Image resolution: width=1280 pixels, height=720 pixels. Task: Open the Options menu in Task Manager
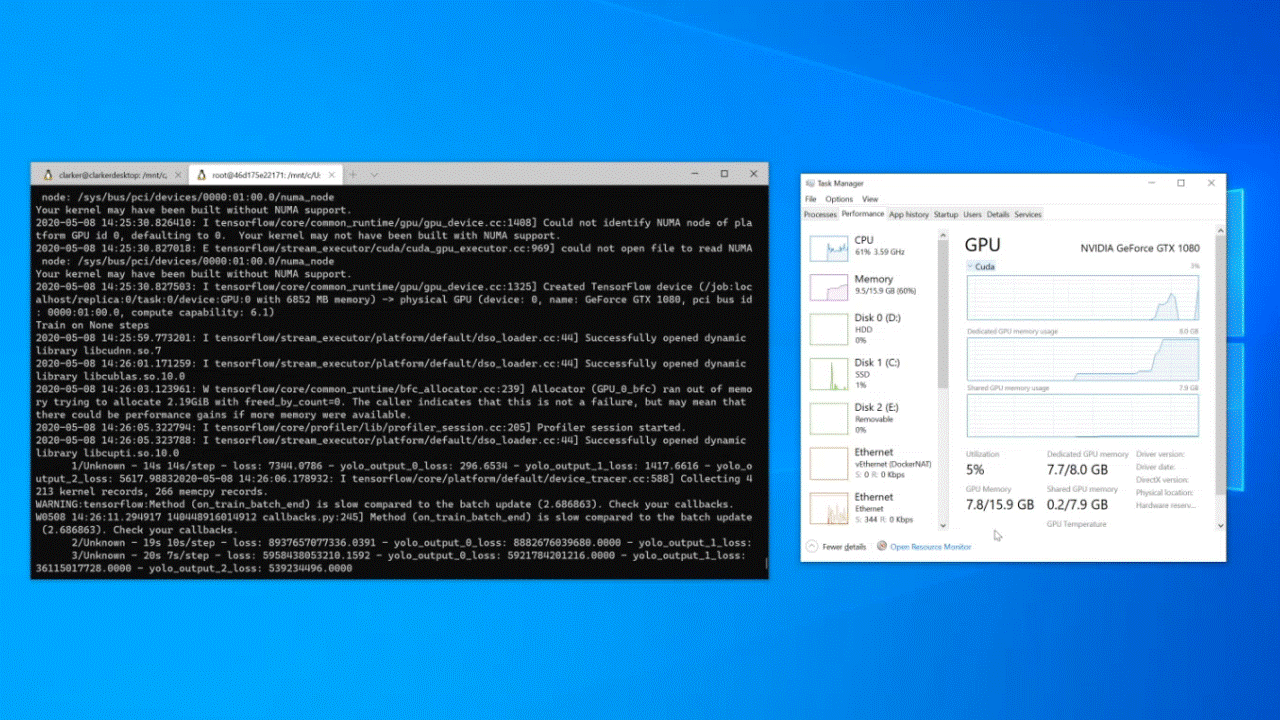[838, 199]
